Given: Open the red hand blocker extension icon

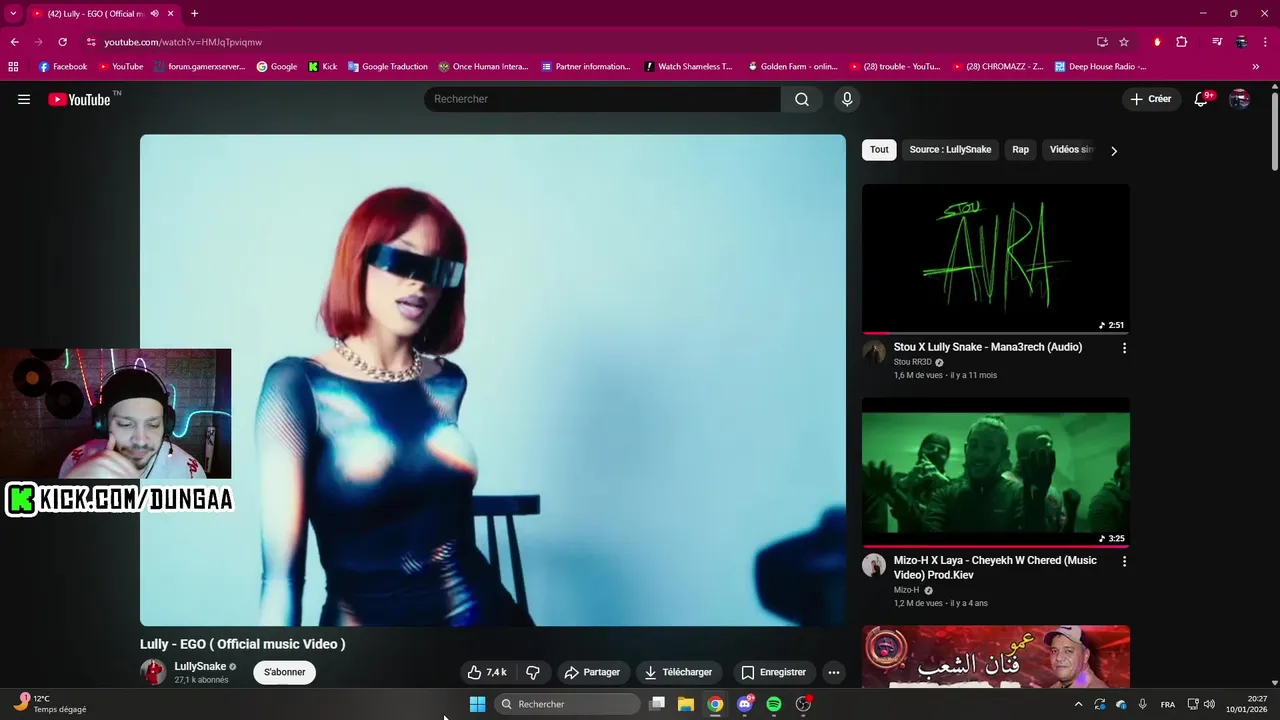Looking at the screenshot, I should (1157, 42).
